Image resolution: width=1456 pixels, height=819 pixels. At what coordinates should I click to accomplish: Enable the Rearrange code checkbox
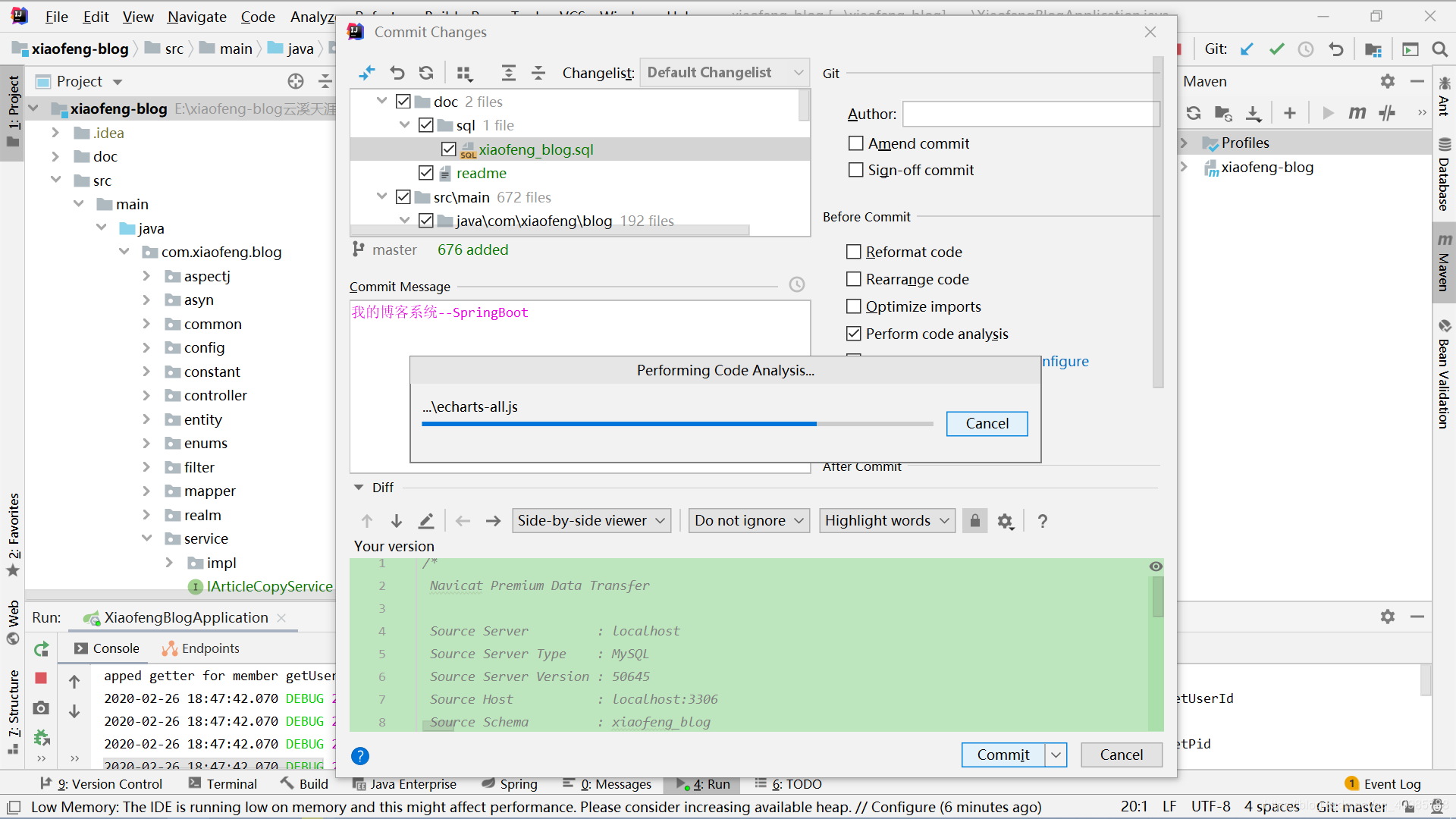coord(854,278)
